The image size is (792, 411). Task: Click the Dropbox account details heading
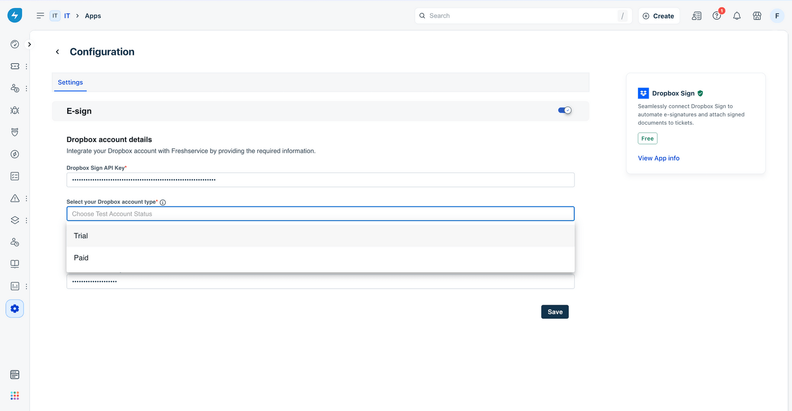tap(109, 139)
